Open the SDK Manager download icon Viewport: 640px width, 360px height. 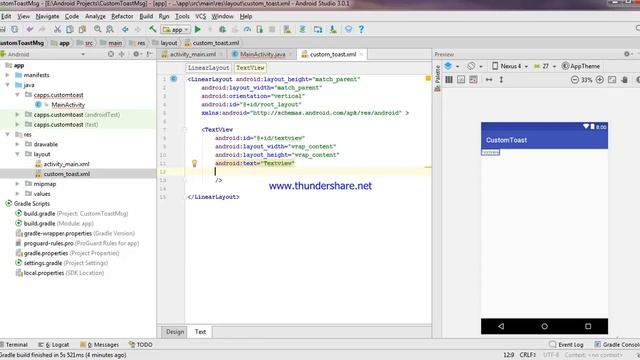click(x=333, y=29)
